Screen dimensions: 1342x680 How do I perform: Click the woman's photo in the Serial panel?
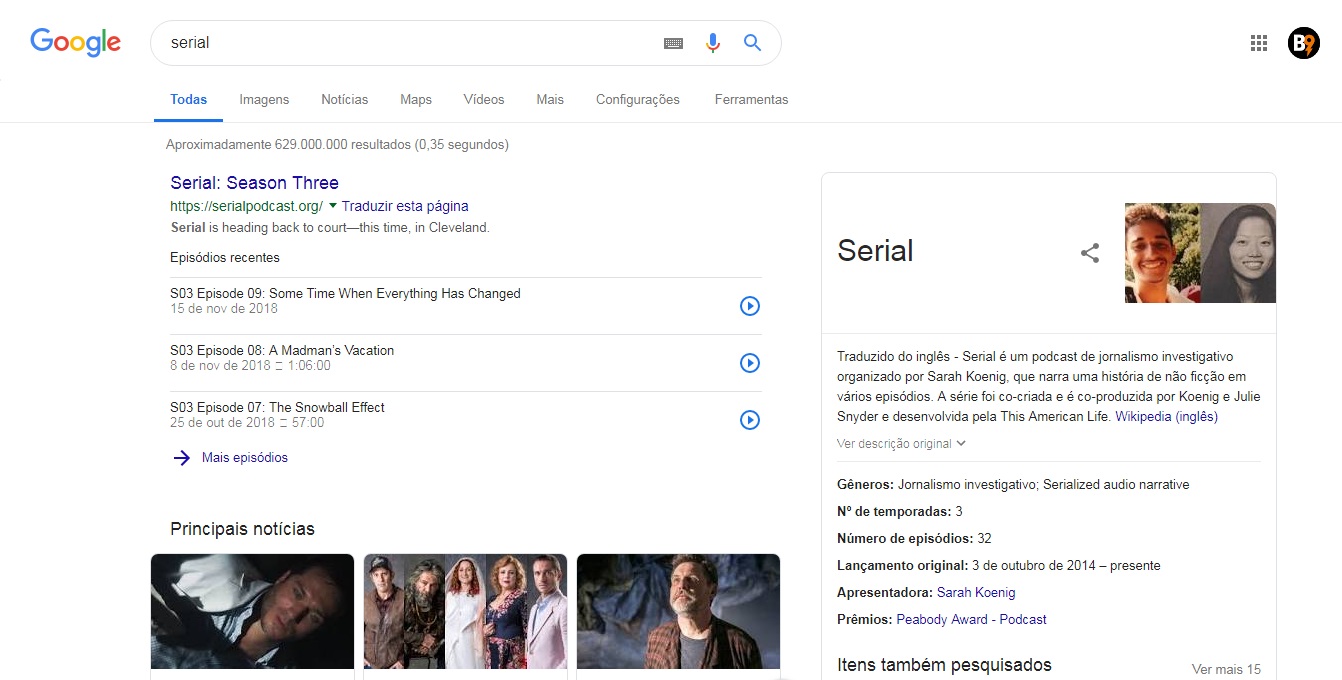pos(1238,253)
